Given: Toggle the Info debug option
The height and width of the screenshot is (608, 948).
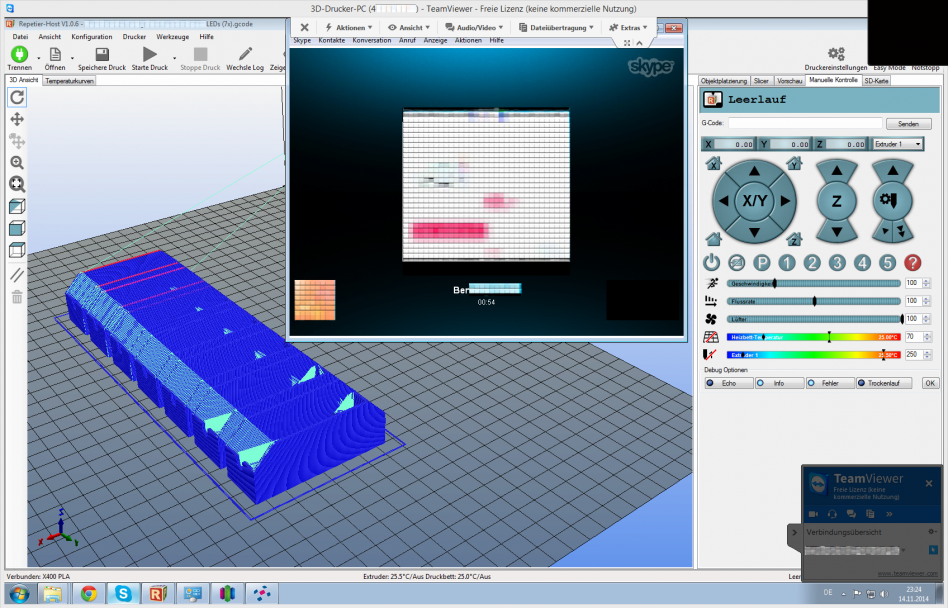Looking at the screenshot, I should [779, 383].
